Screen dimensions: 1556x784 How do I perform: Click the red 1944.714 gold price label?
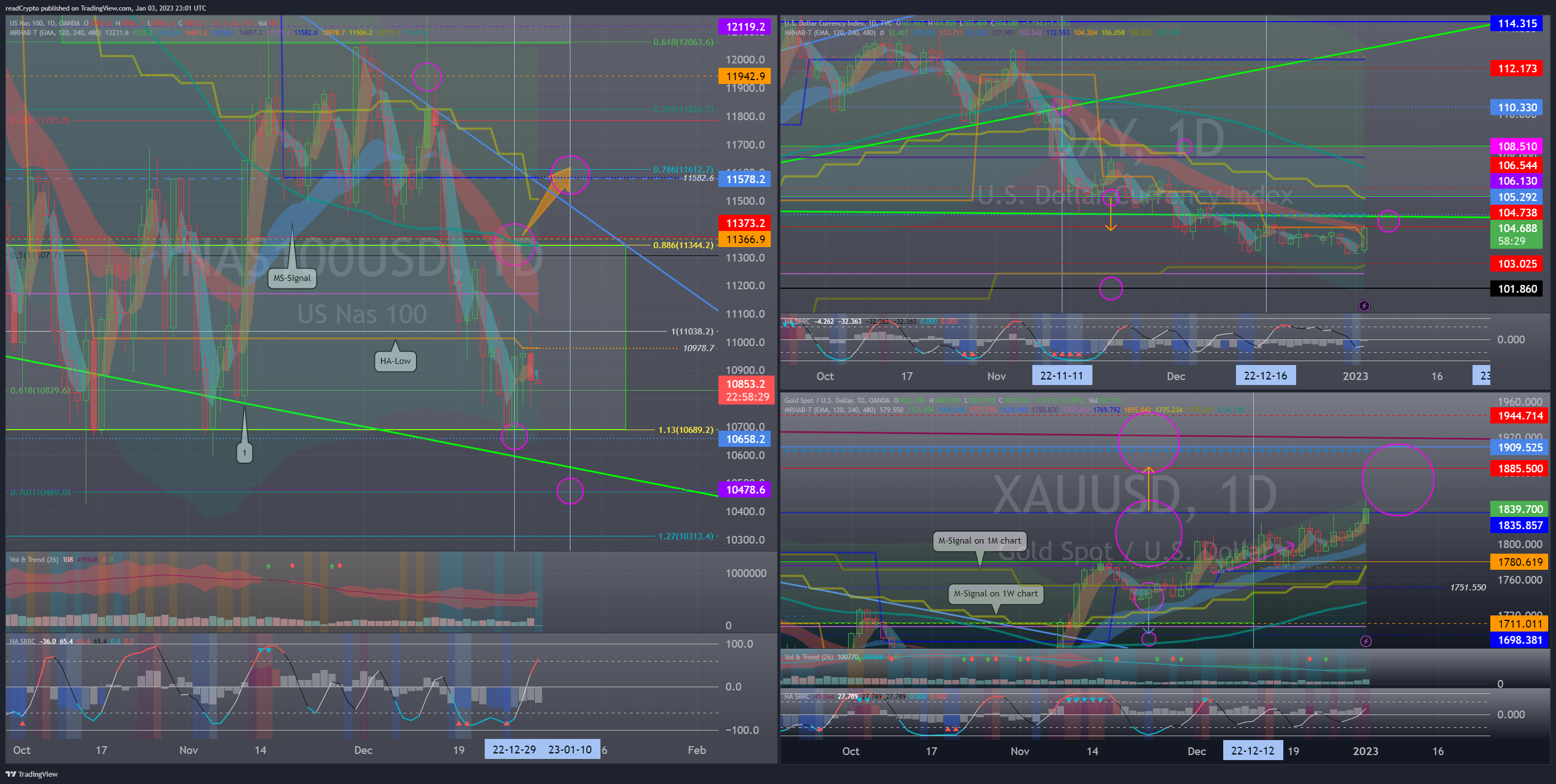pyautogui.click(x=1520, y=416)
